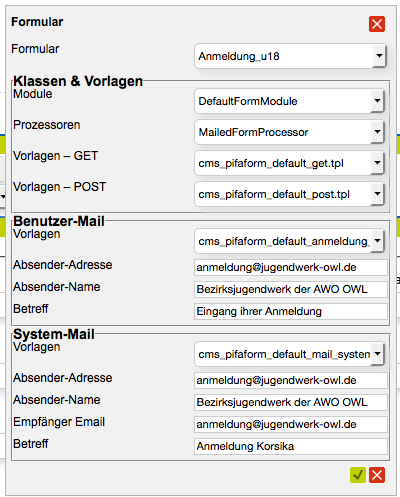Image resolution: width=400 pixels, height=497 pixels.
Task: Click the Betreff field 'Anmeldung Korsika'
Action: coord(291,446)
